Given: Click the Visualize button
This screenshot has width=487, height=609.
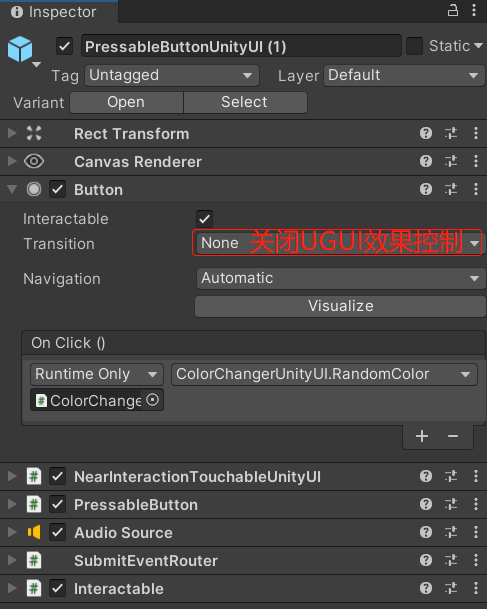Looking at the screenshot, I should (x=340, y=306).
